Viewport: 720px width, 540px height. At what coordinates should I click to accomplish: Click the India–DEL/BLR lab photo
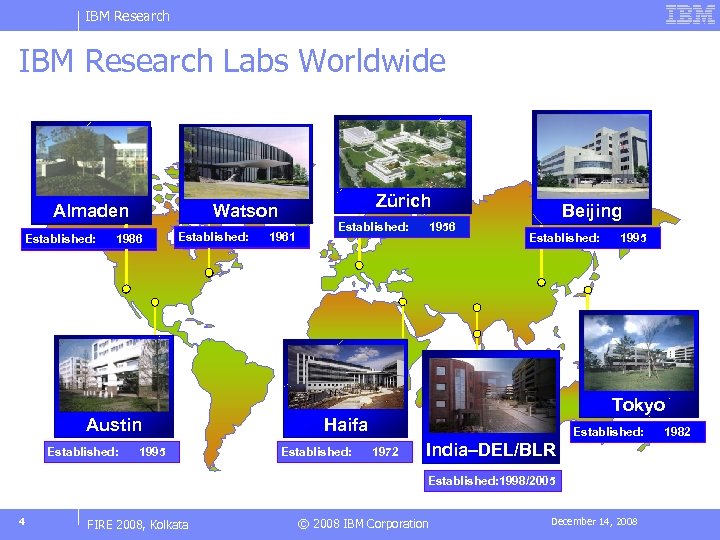492,395
